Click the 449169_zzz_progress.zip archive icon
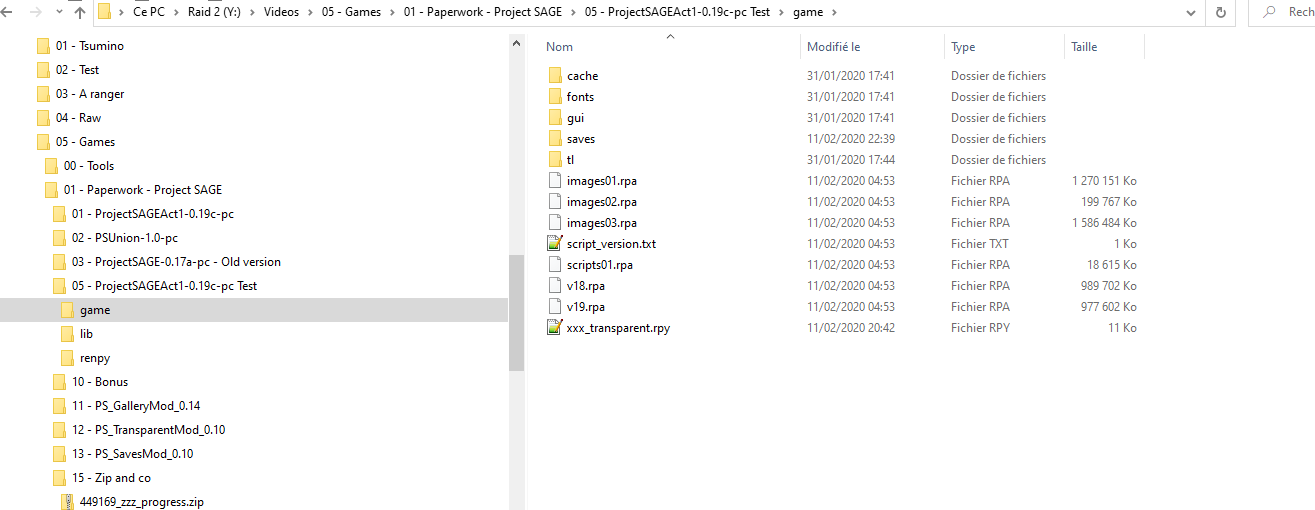1315x510 pixels. tap(67, 502)
